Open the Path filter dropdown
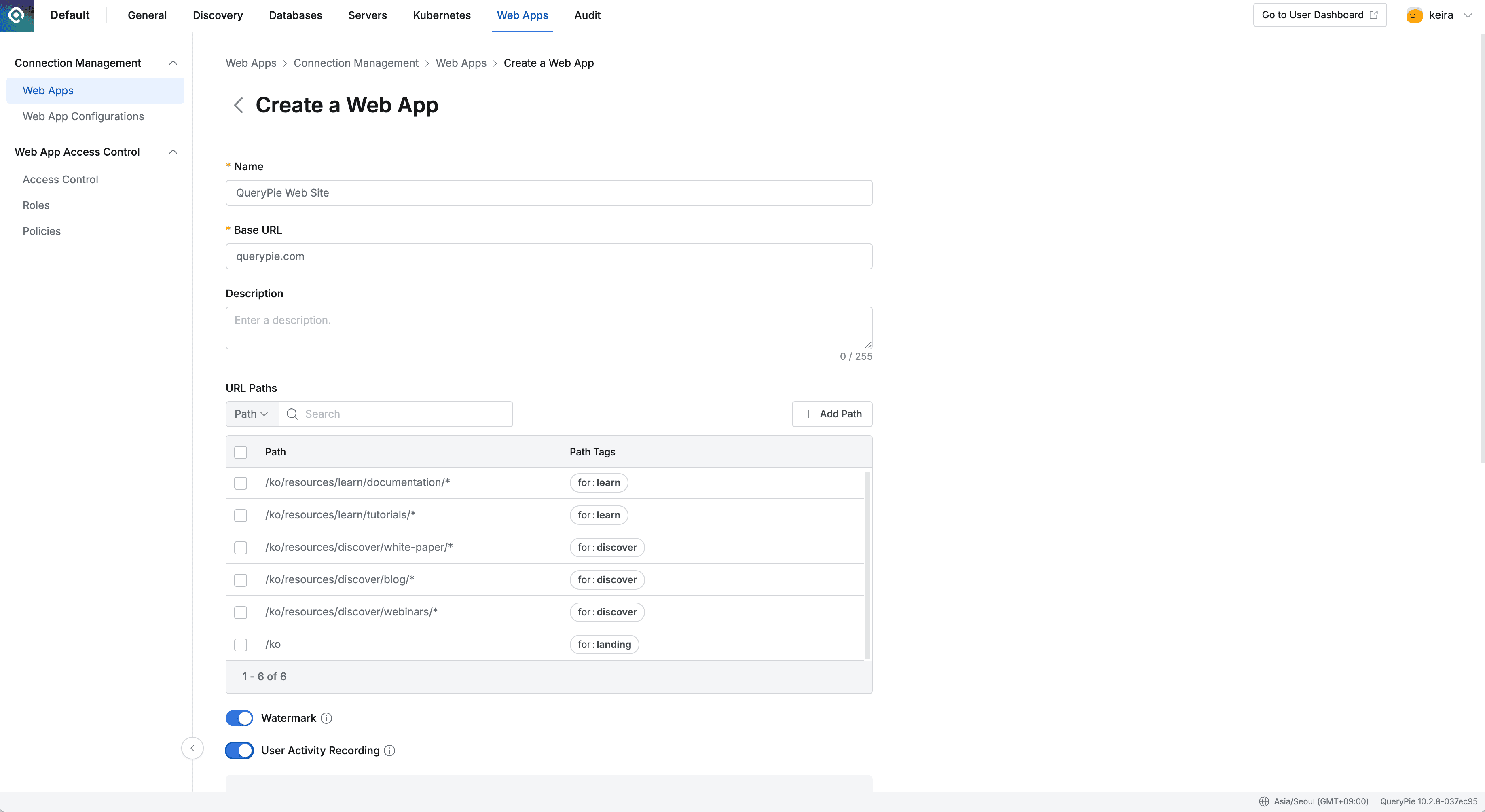Viewport: 1485px width, 812px height. click(x=251, y=414)
